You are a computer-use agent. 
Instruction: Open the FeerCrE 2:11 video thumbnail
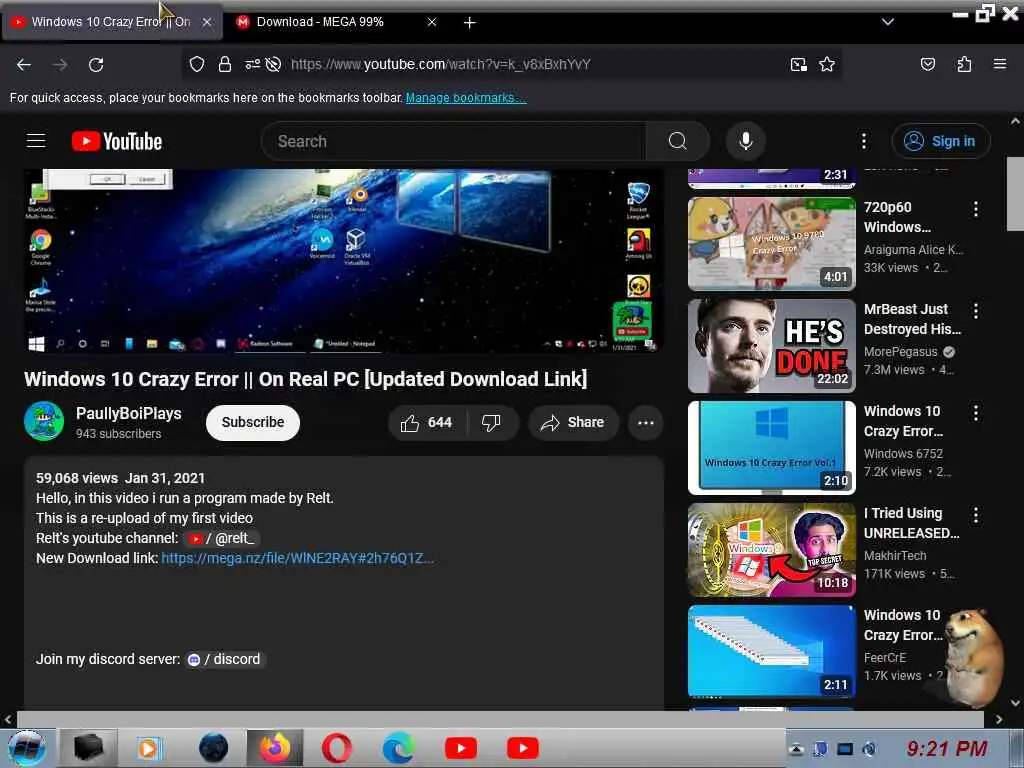(x=771, y=651)
